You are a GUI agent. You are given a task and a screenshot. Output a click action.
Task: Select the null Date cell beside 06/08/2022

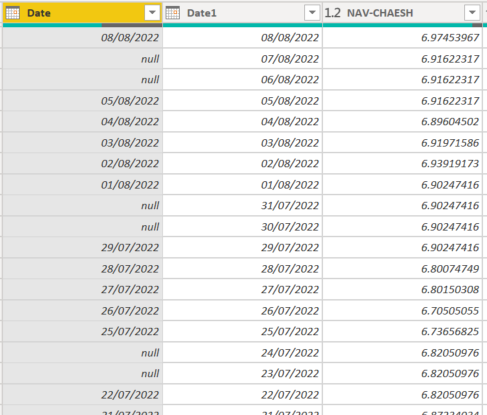[82, 80]
